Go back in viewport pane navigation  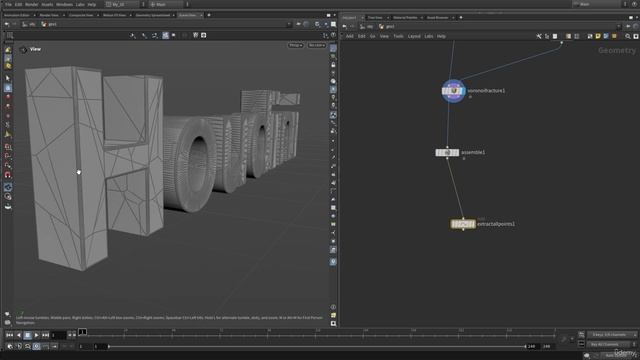tap(7, 24)
